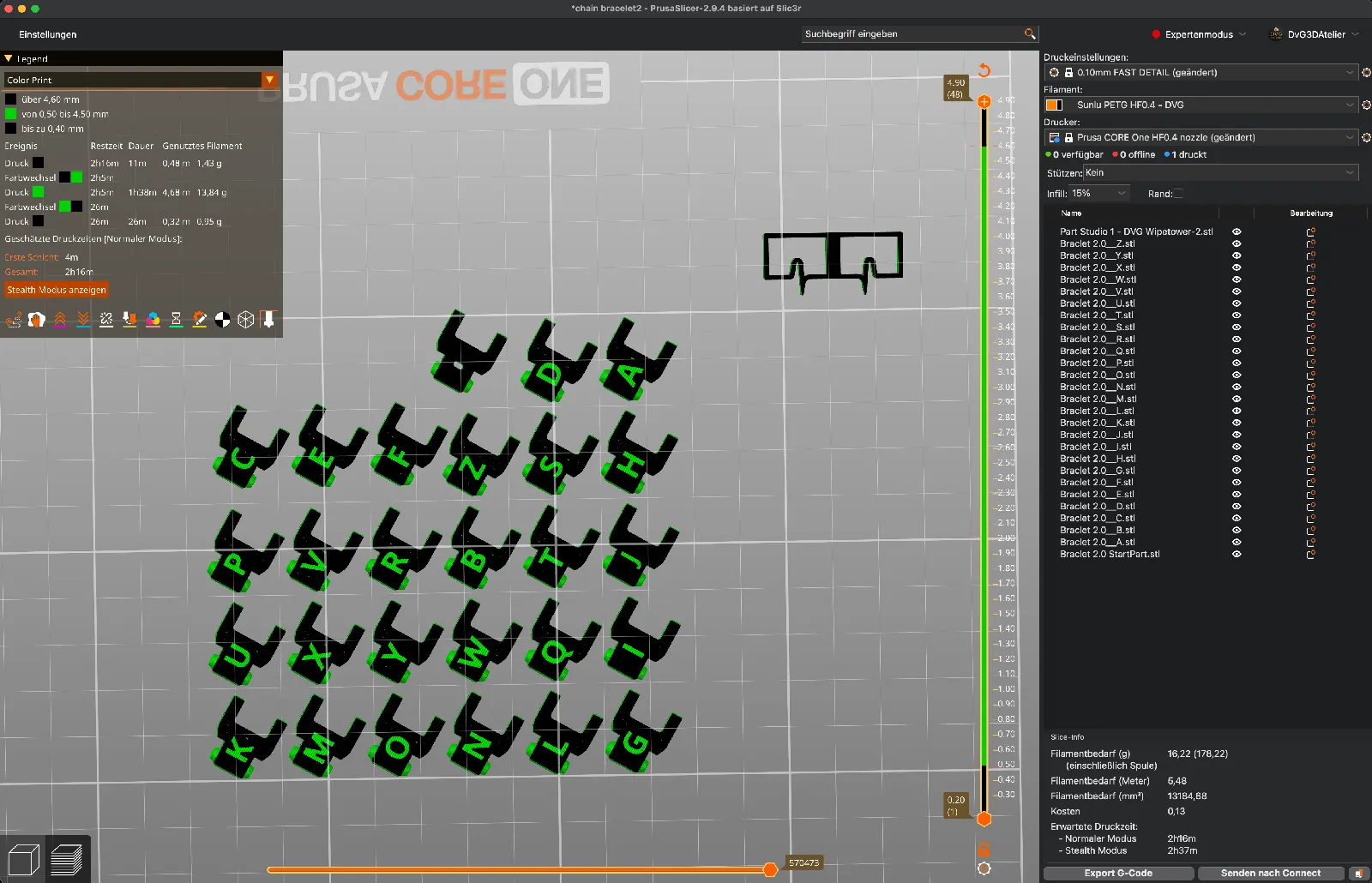Screen dimensions: 1372x883
Task: Toggle shells cube icon in legend
Action: point(245,320)
